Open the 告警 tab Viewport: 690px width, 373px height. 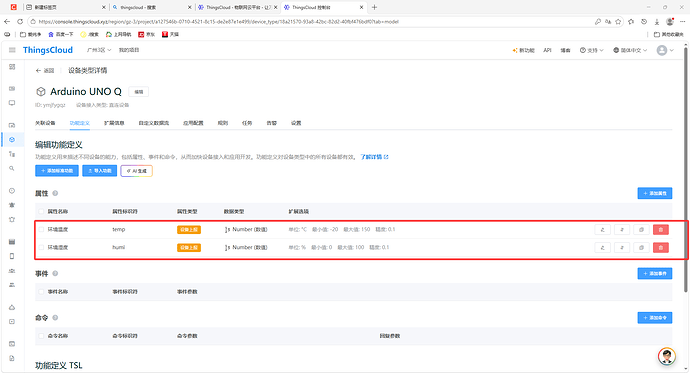pos(272,123)
